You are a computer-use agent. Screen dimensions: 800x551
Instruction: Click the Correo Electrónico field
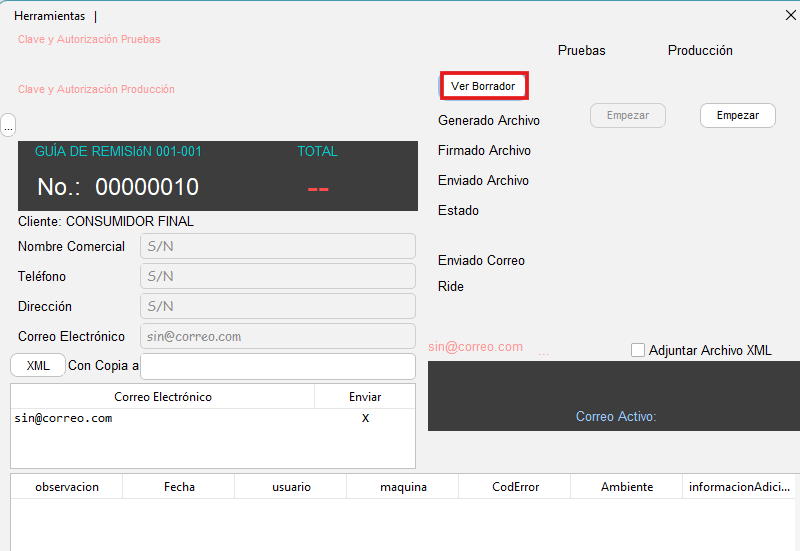tap(277, 336)
